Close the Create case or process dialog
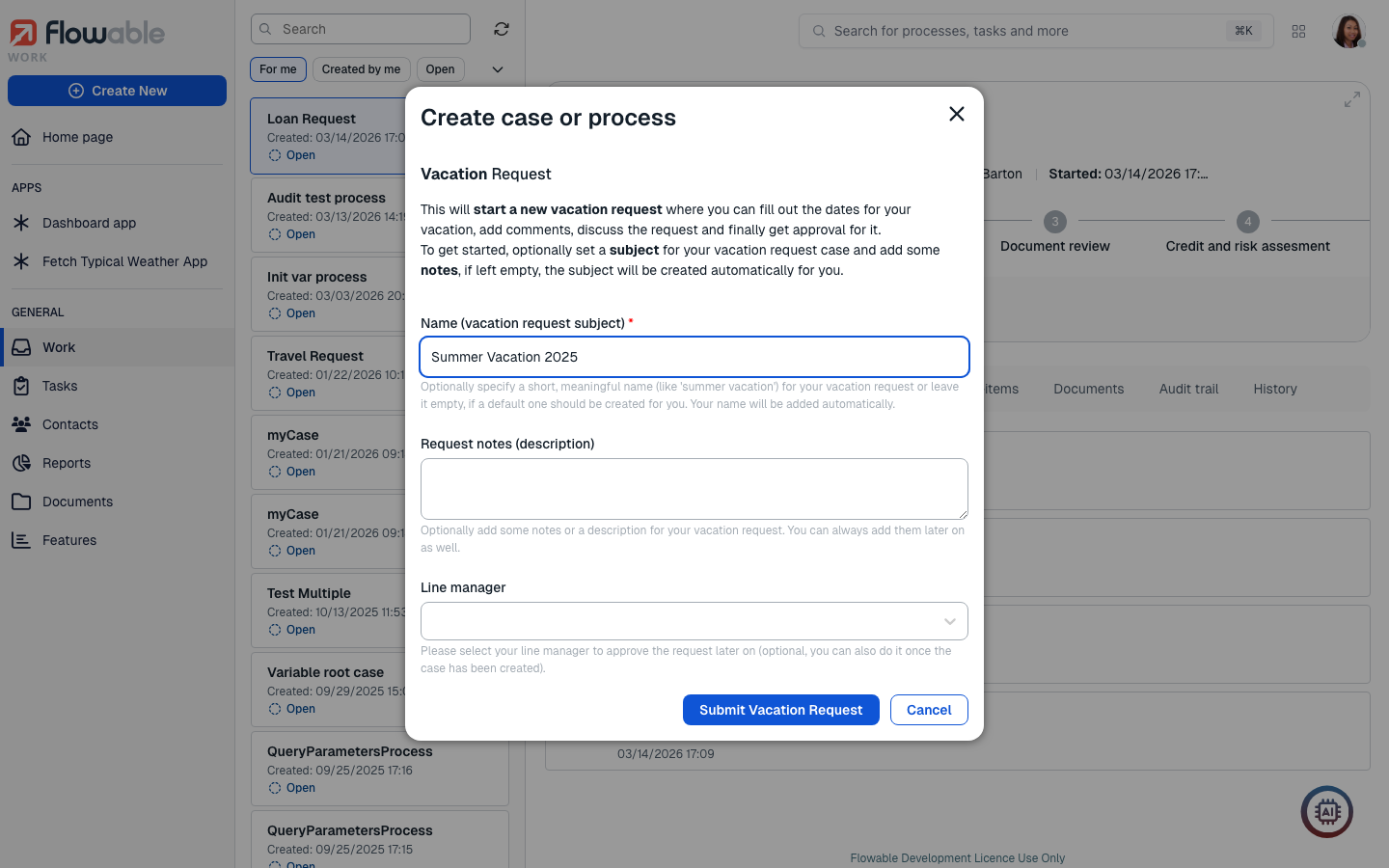 tap(956, 115)
